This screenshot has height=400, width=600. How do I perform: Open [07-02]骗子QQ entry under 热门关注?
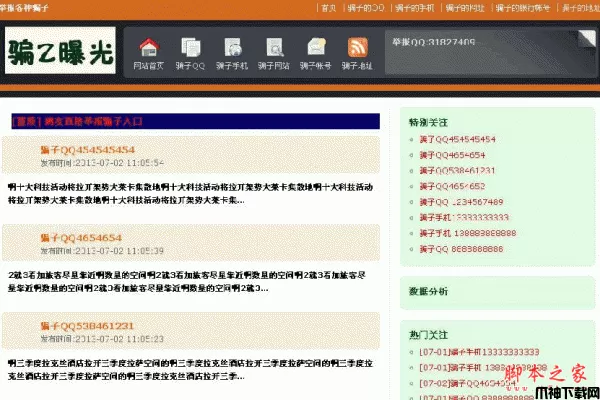coord(468,383)
